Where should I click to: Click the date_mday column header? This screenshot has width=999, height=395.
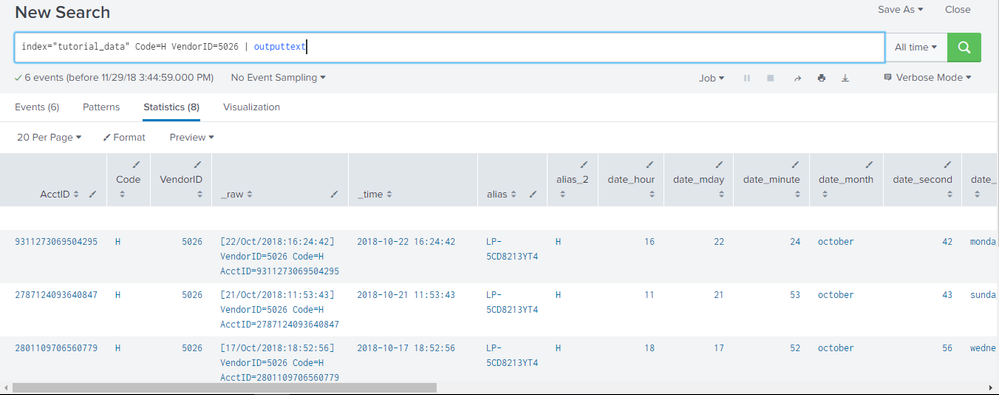pos(698,180)
